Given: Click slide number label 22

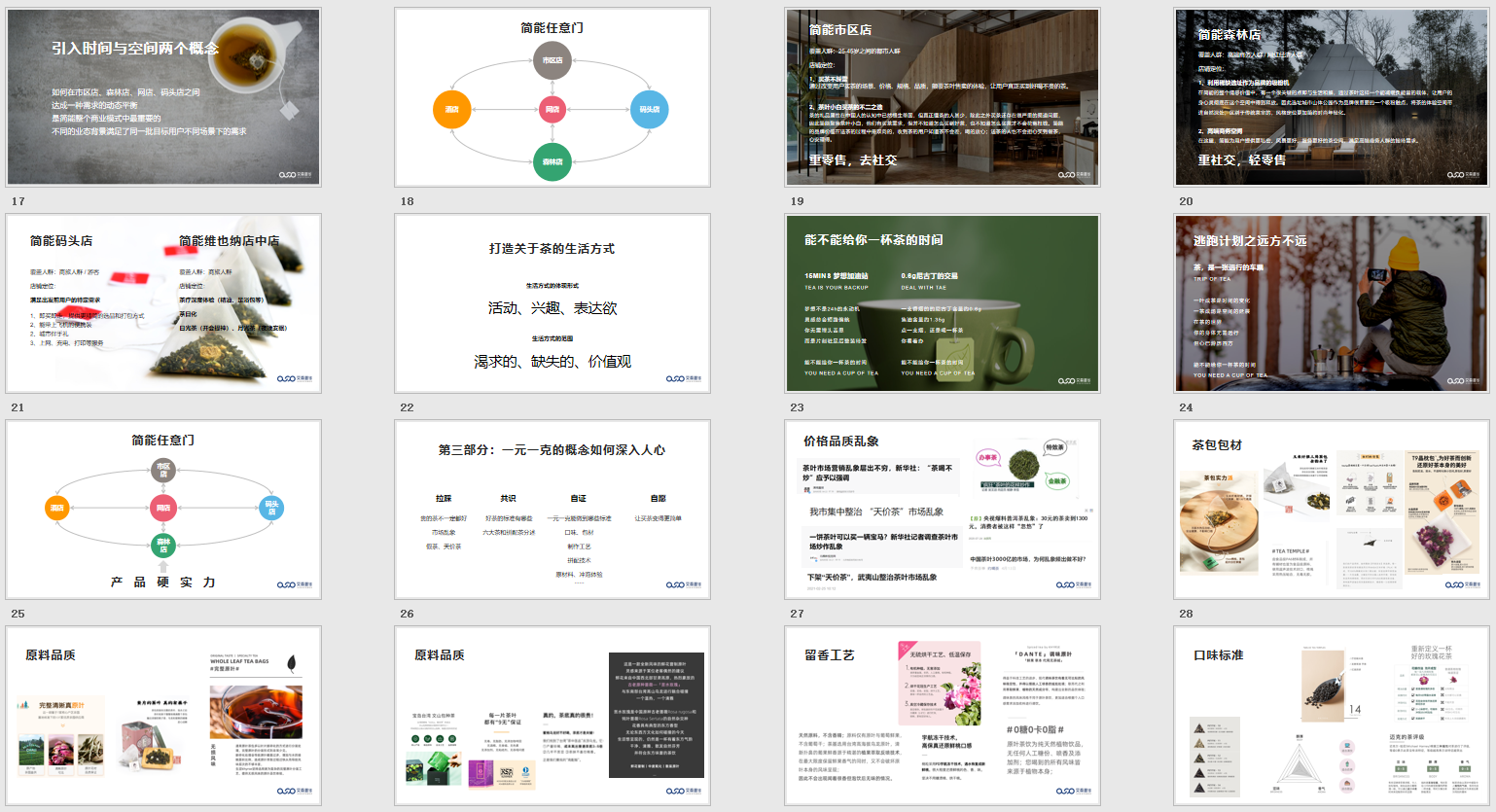Looking at the screenshot, I should click(x=408, y=407).
